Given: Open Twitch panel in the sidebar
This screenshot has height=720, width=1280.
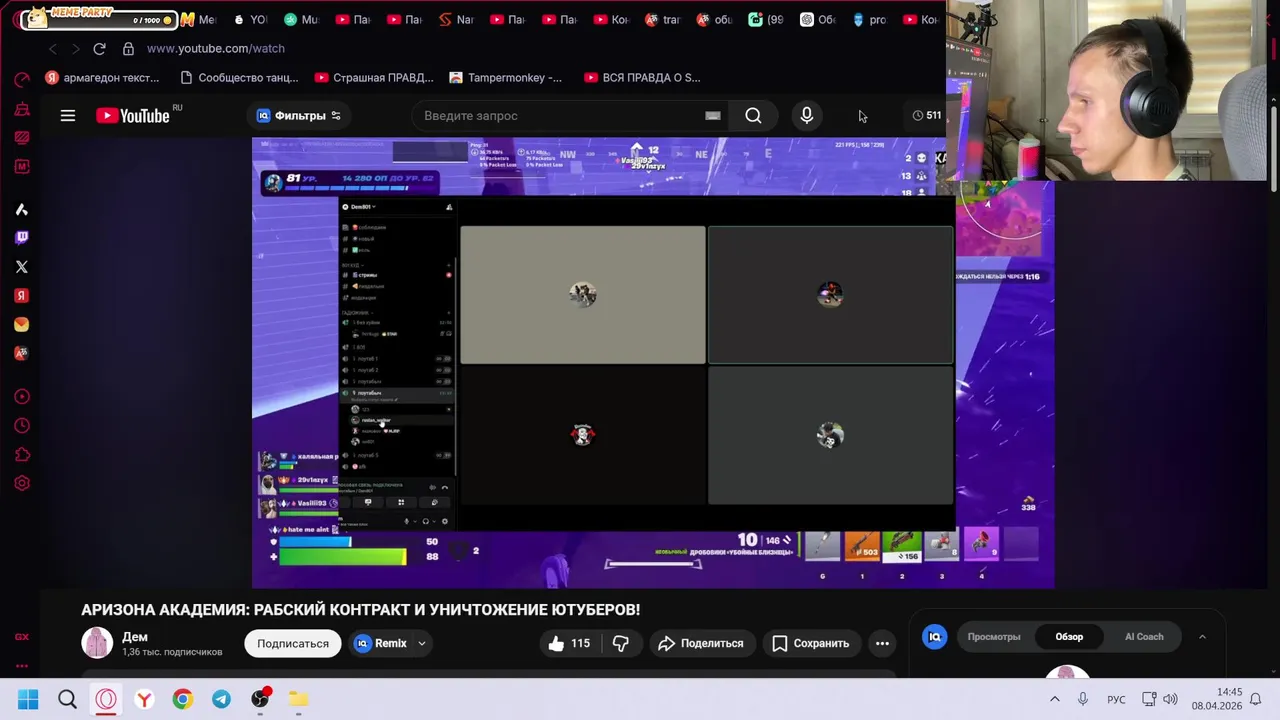Looking at the screenshot, I should point(22,238).
